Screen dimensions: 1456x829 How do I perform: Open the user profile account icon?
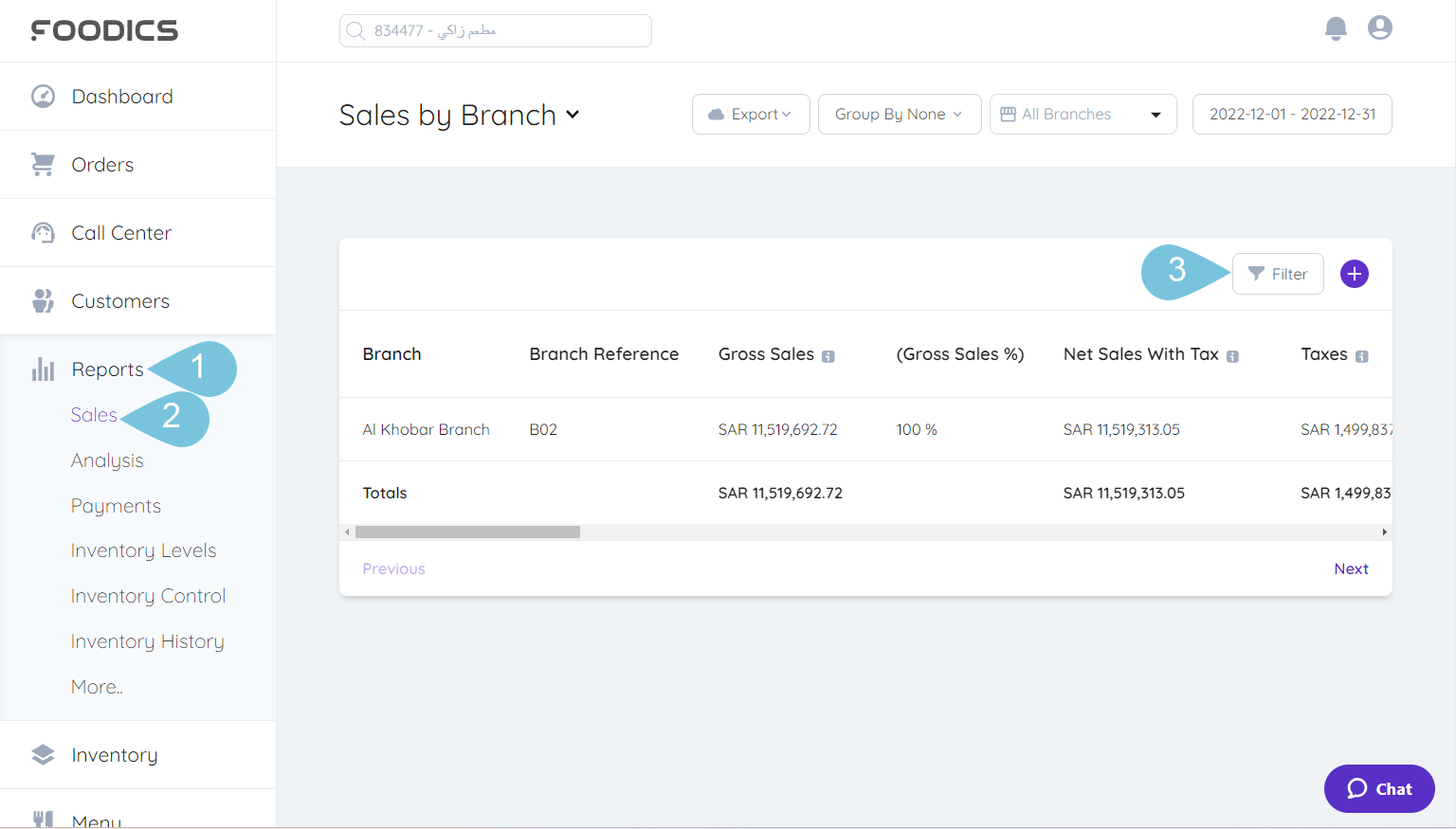coord(1379,28)
